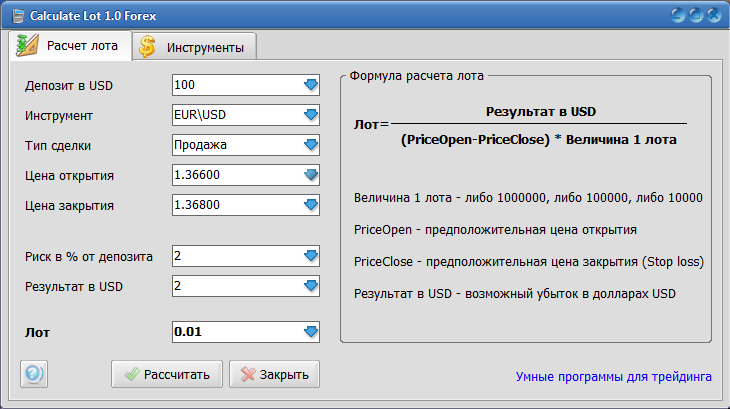Click the formula denominator (PriceOpen-PriceClose)
Image resolution: width=730 pixels, height=409 pixels.
475,140
